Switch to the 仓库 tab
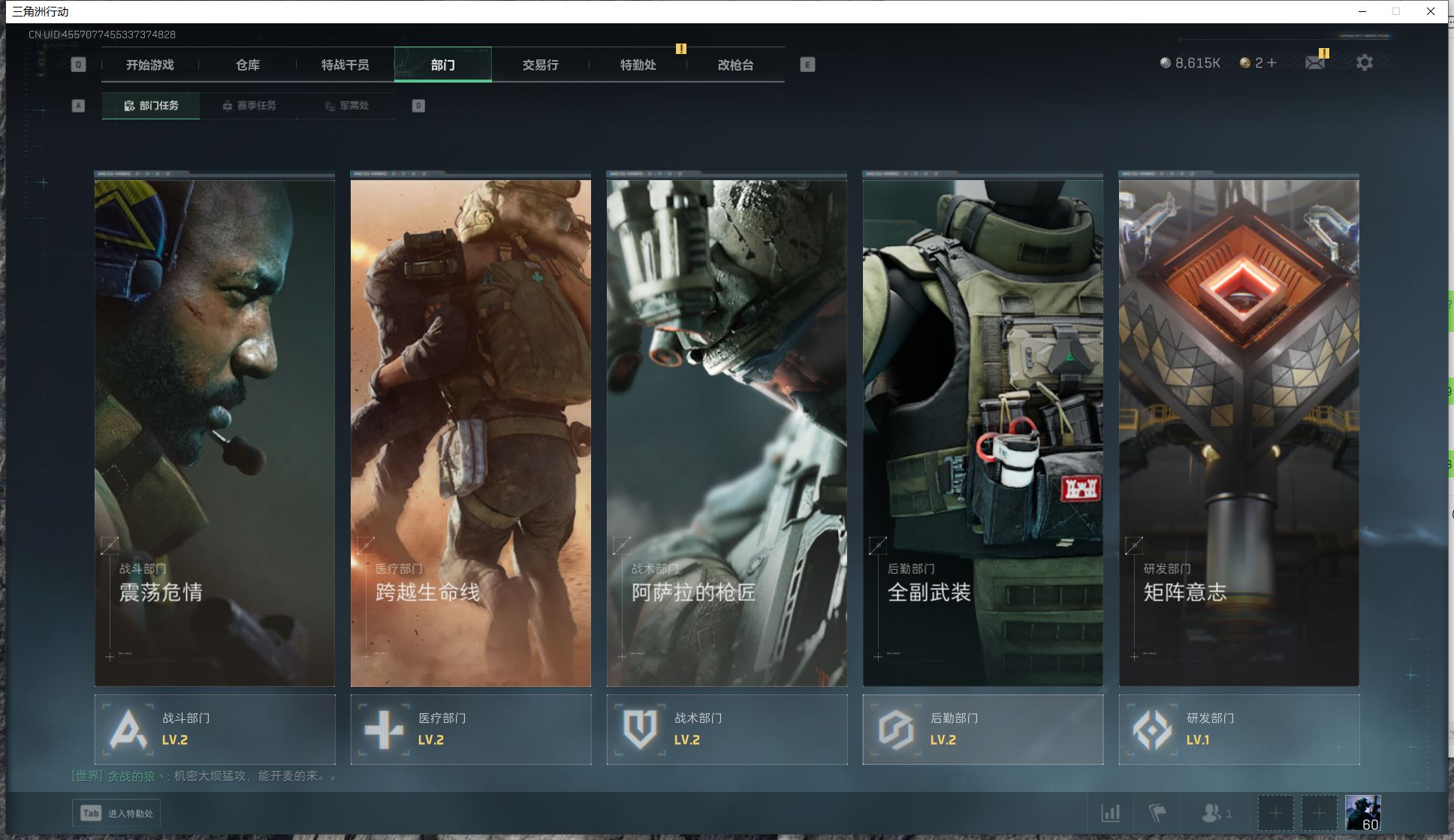 (x=248, y=65)
